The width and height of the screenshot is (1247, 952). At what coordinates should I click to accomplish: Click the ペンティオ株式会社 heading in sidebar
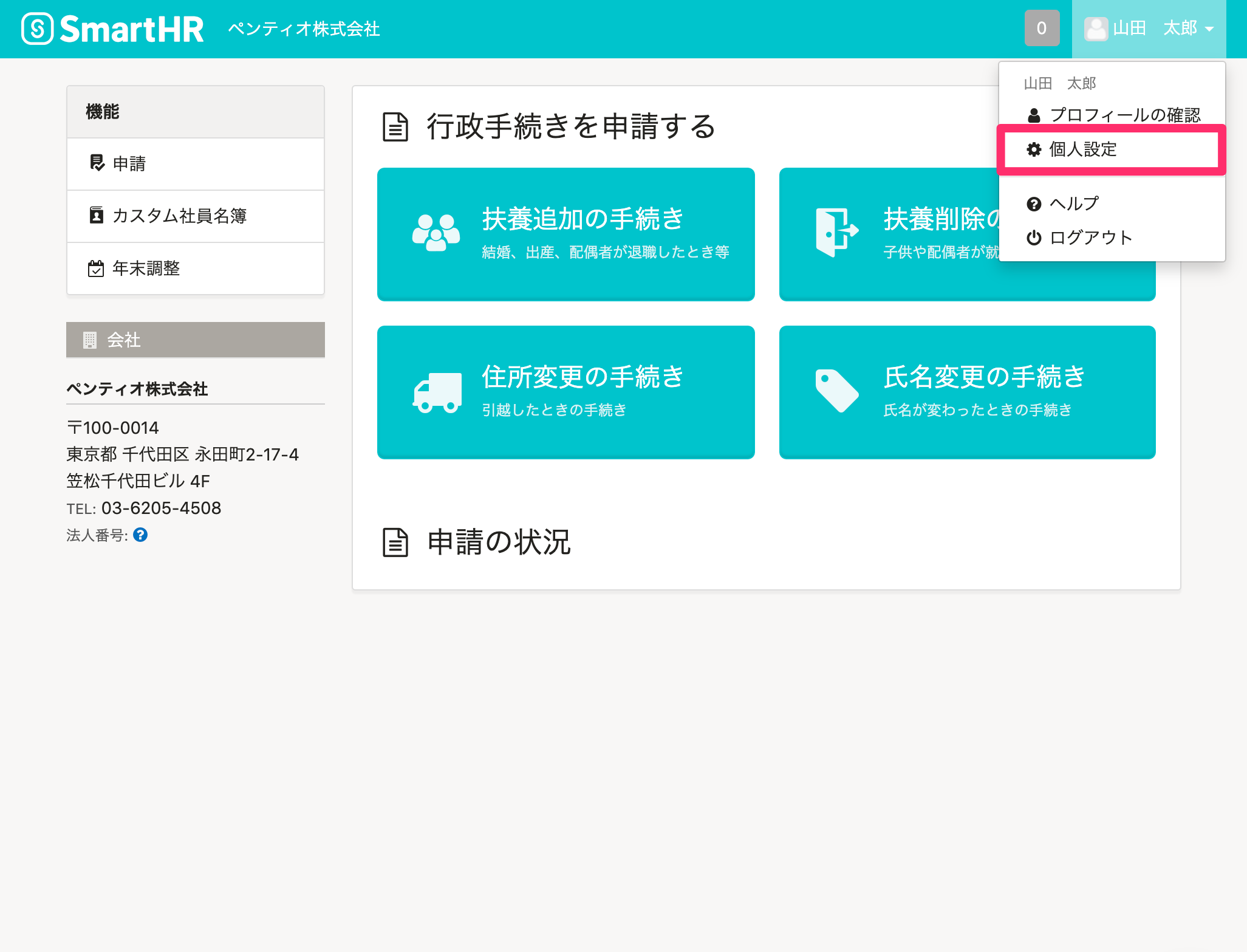point(137,389)
